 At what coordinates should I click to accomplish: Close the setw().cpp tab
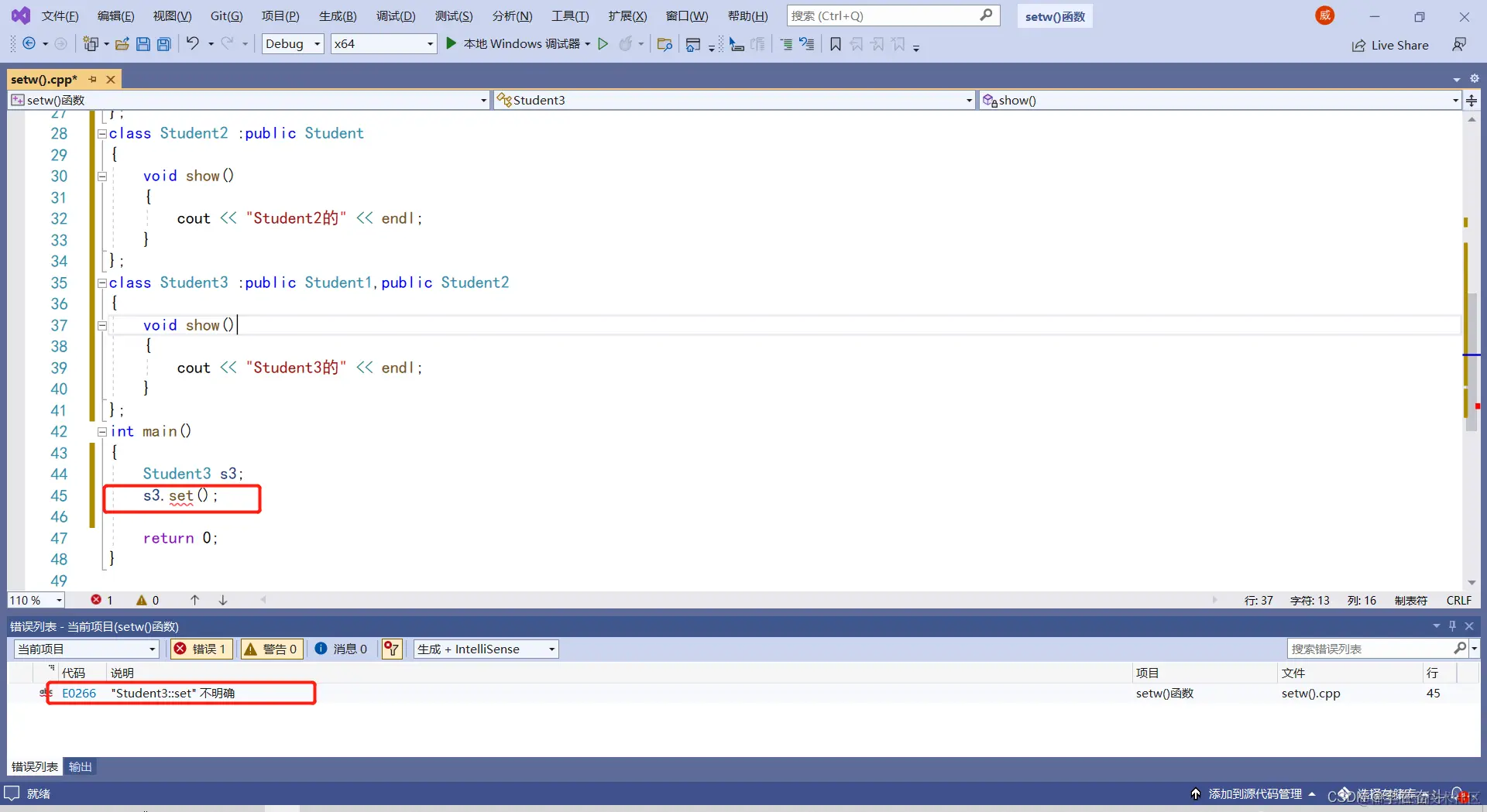(111, 80)
